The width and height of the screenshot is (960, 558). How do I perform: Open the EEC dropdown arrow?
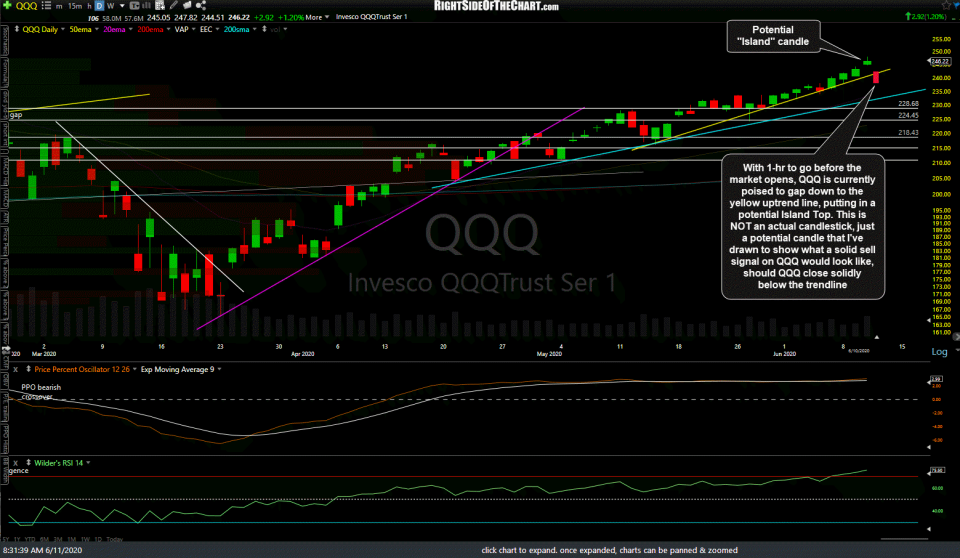(217, 29)
